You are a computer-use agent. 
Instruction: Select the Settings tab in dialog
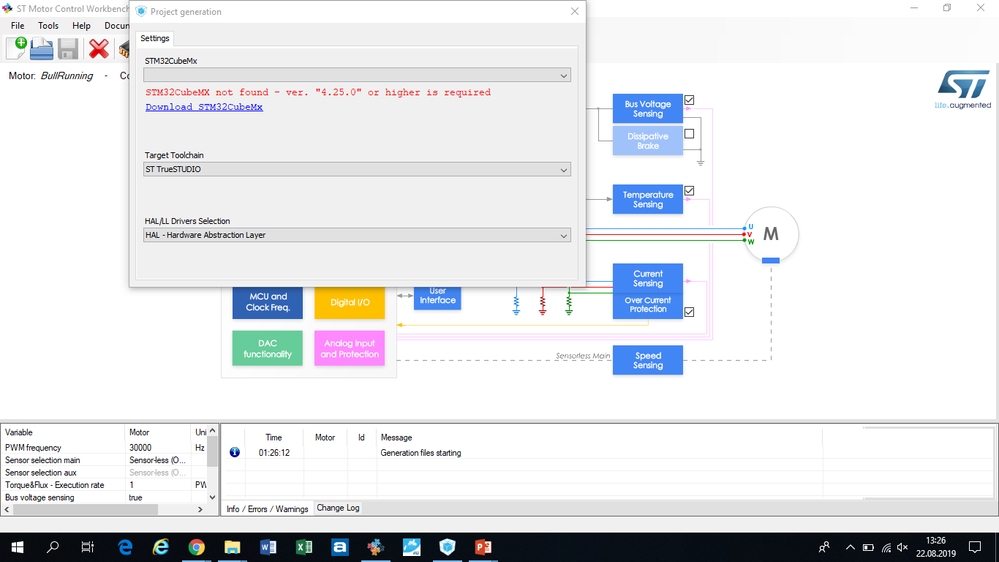155,38
